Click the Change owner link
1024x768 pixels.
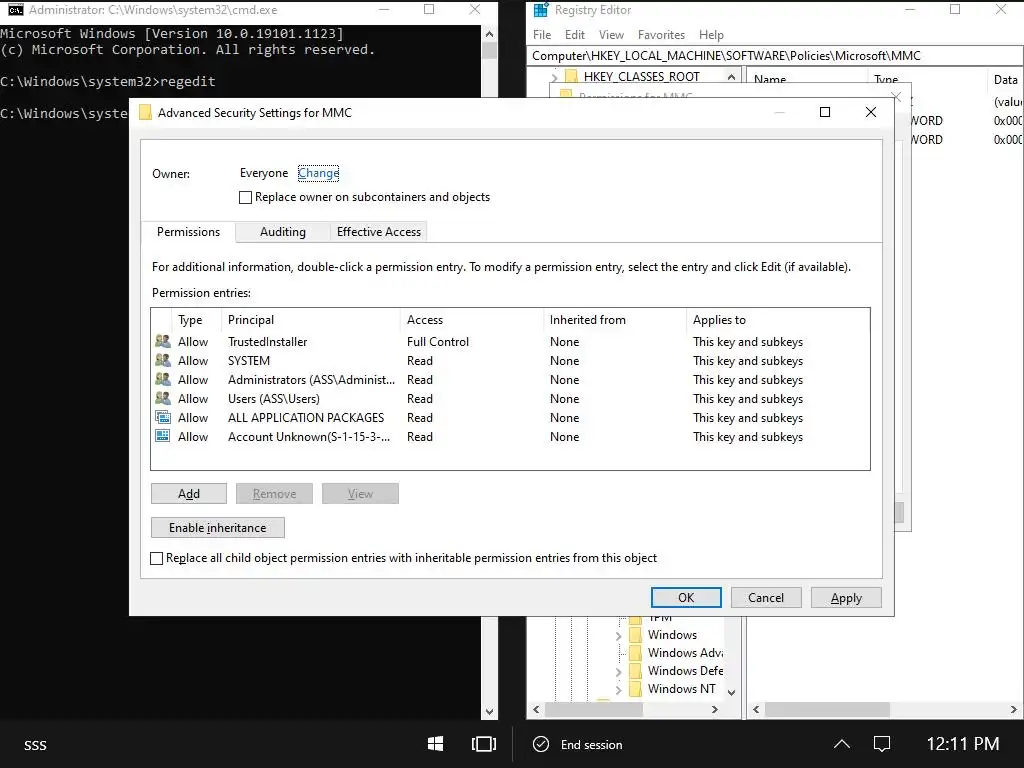[318, 173]
